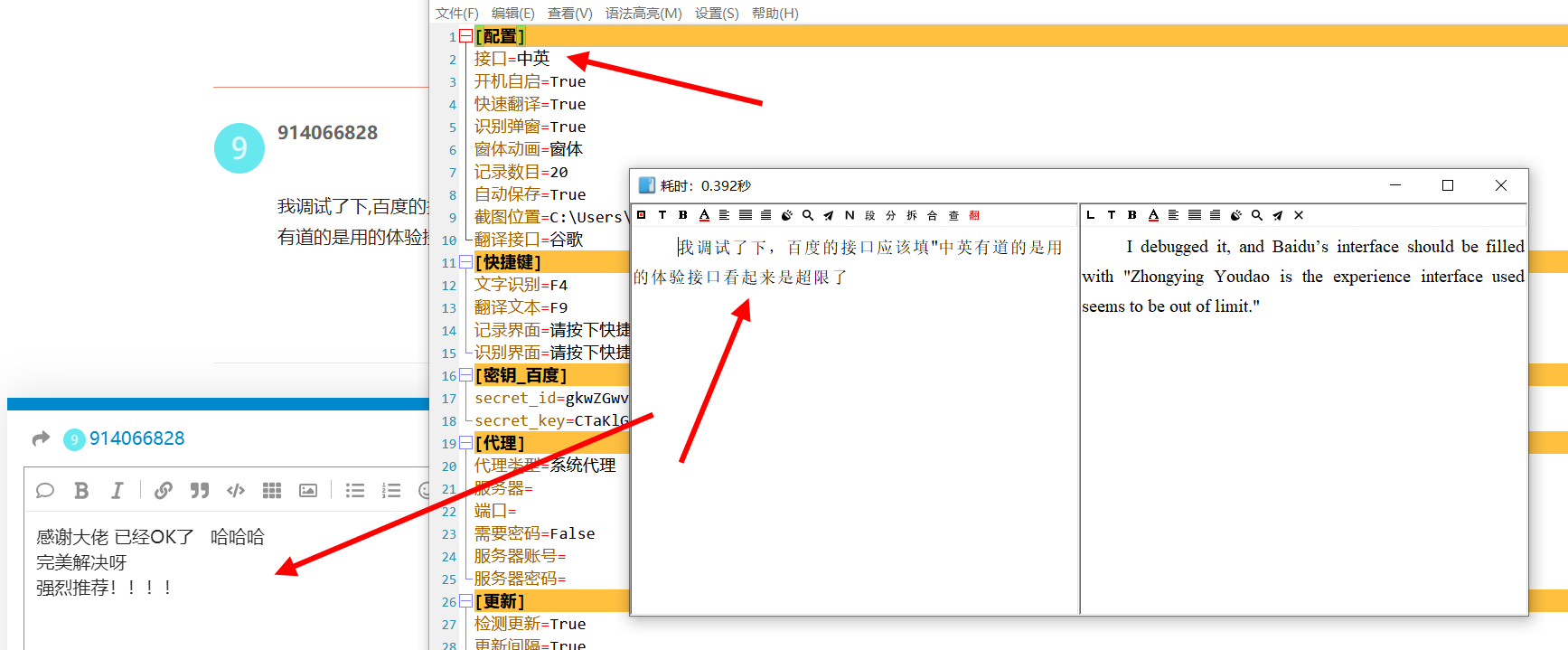Click the paper plane icon in left pane
The width and height of the screenshot is (1568, 650).
click(x=828, y=215)
